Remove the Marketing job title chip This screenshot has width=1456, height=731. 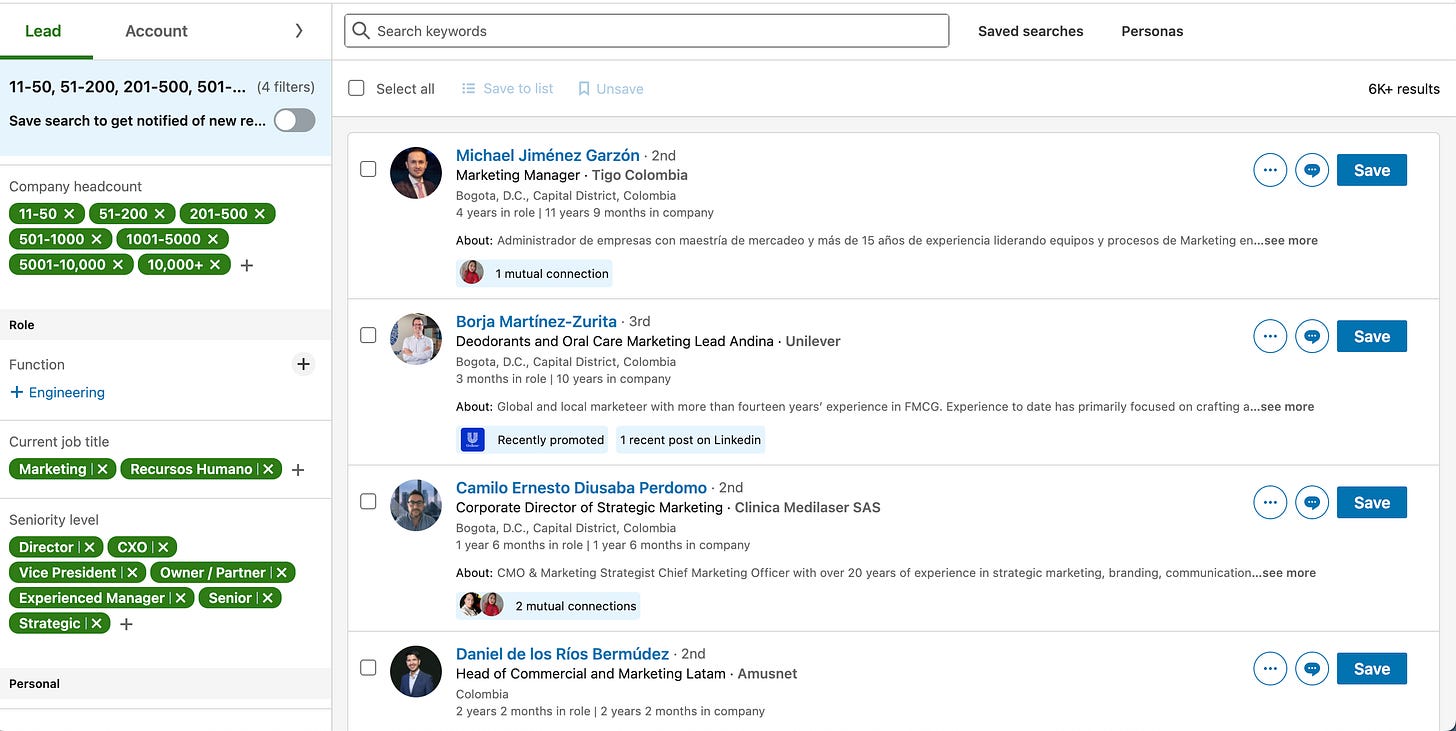pos(102,469)
